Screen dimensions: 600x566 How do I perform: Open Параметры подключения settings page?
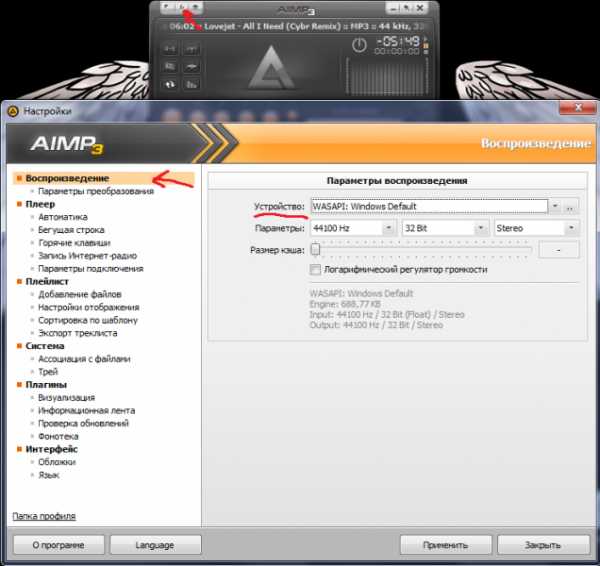point(91,269)
